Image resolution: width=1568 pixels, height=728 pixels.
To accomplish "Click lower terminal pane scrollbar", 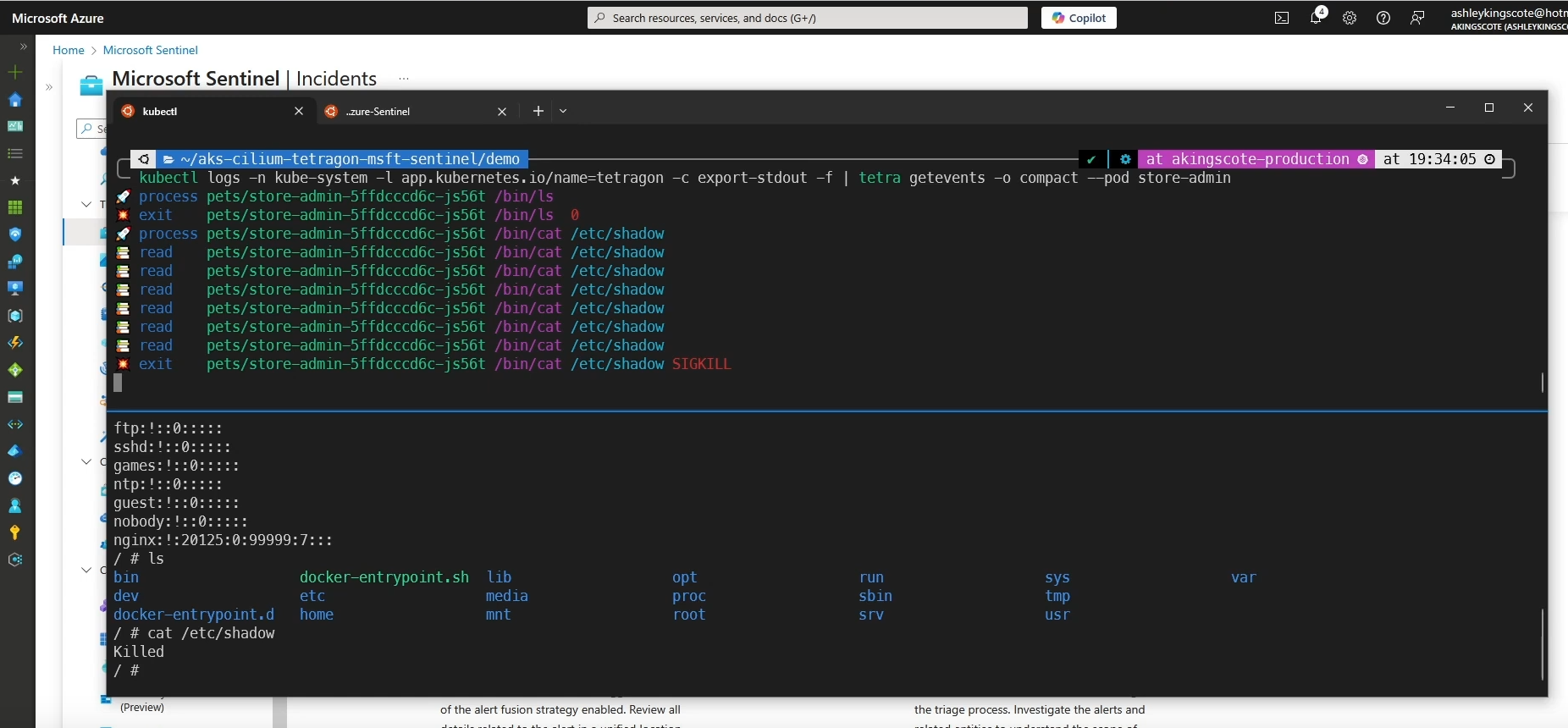I will [x=1542, y=643].
